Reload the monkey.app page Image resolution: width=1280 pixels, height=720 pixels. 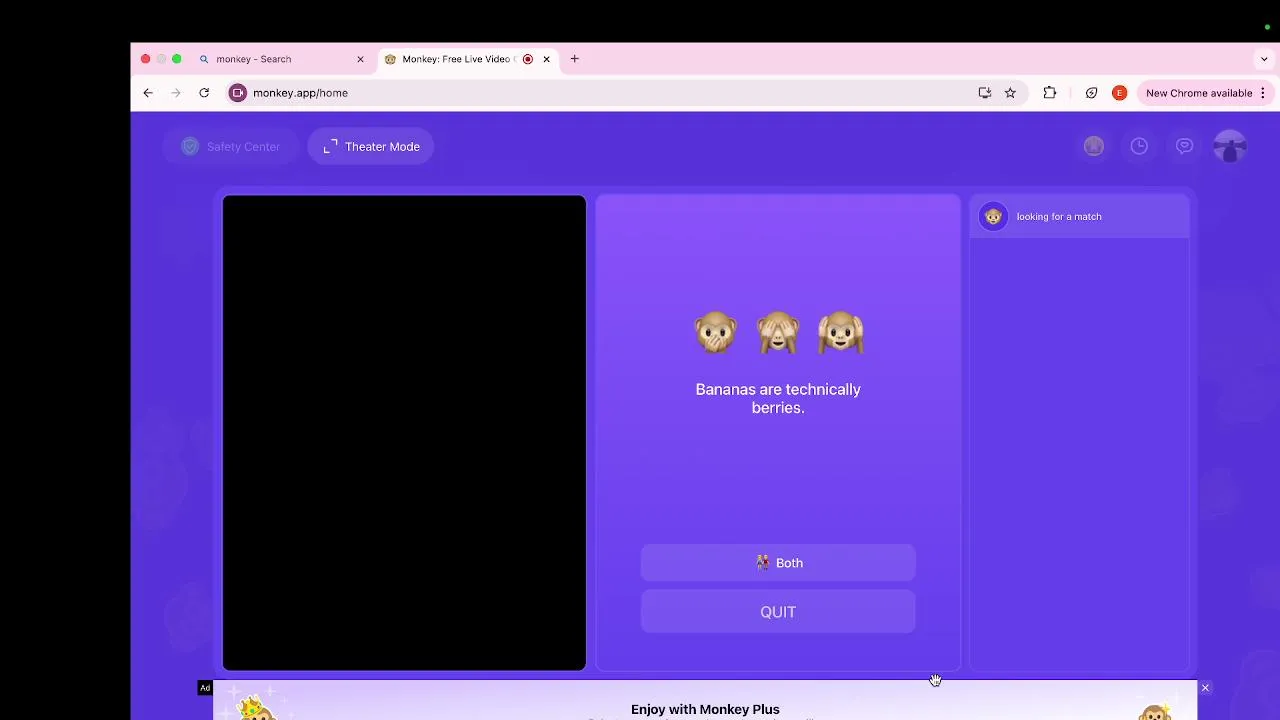pos(204,93)
